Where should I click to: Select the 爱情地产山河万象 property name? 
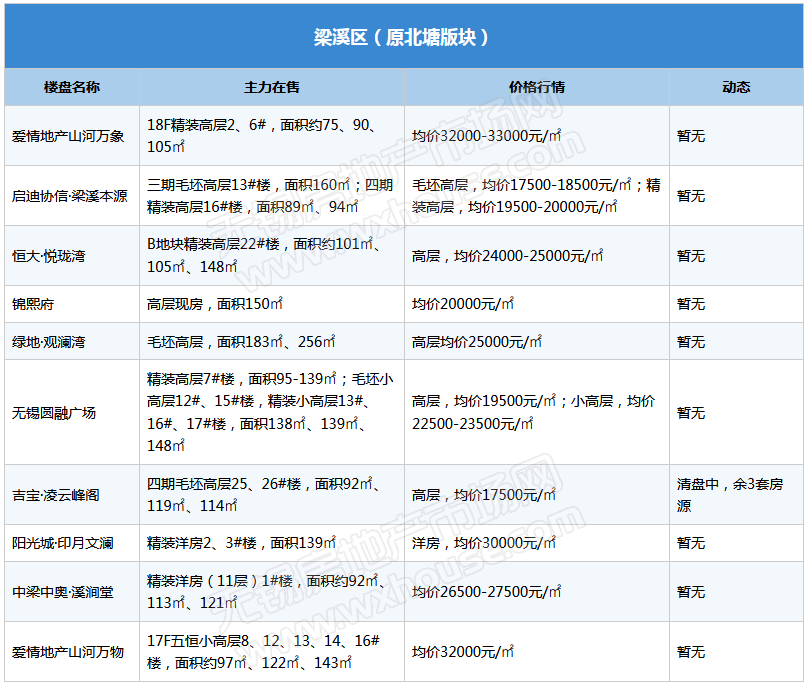point(68,136)
